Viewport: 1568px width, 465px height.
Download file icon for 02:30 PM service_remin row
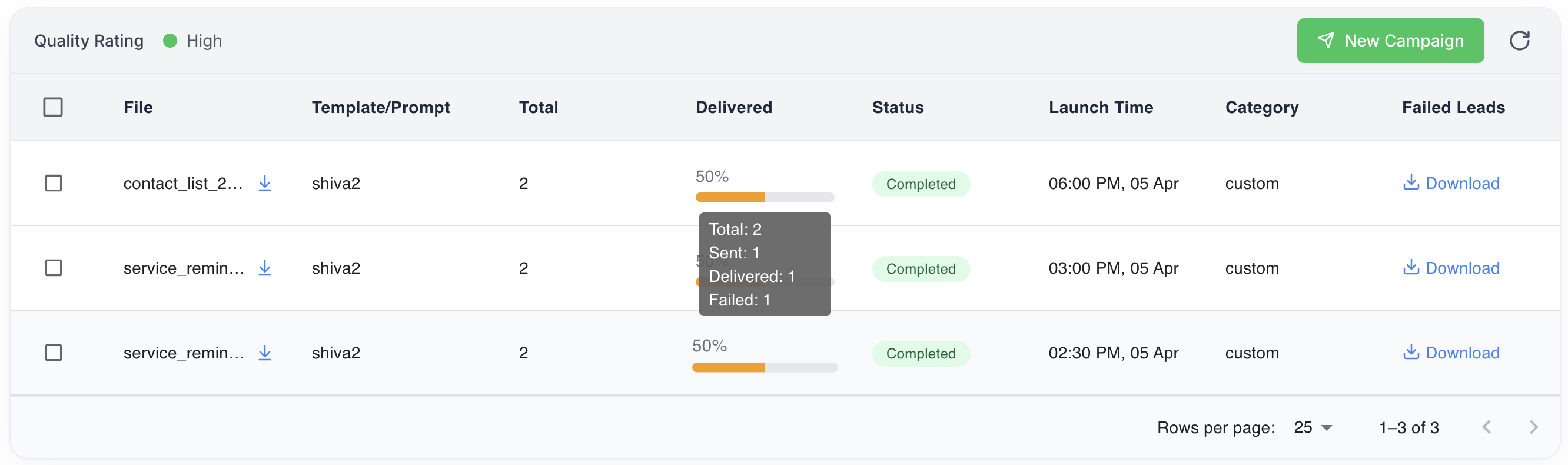click(x=265, y=353)
